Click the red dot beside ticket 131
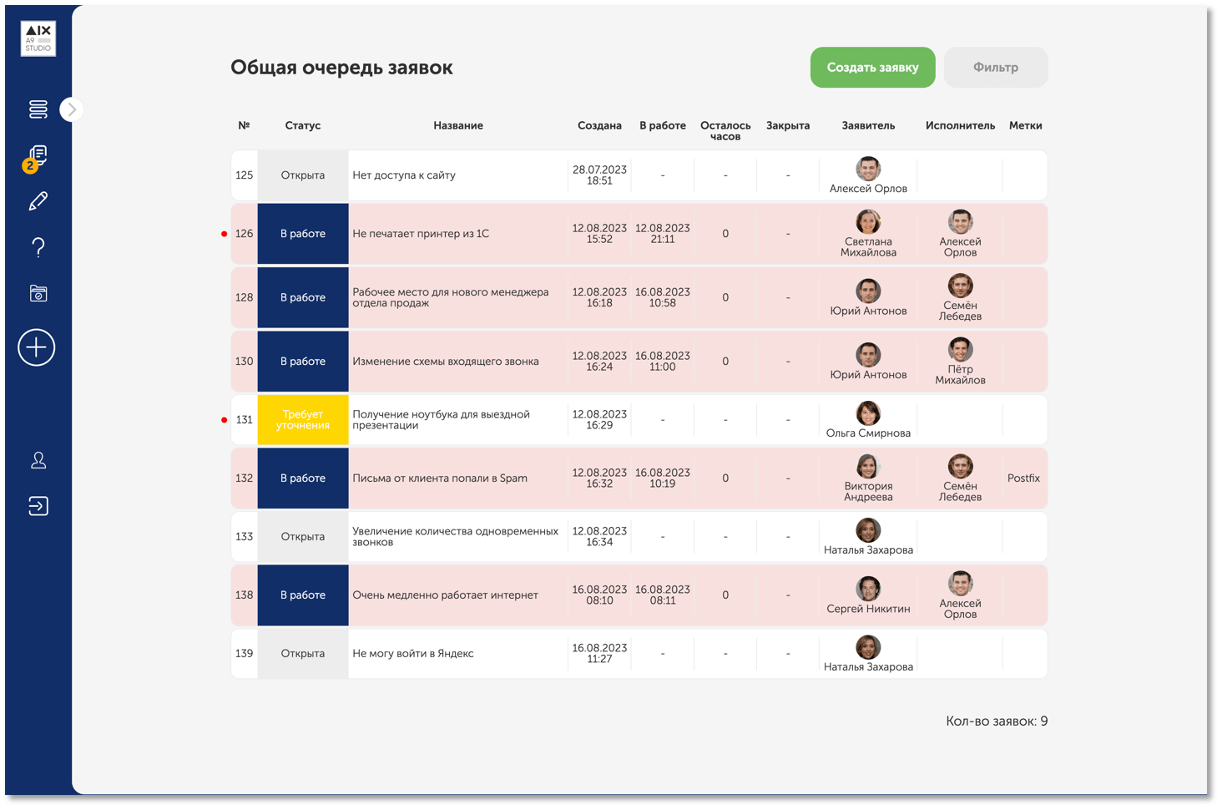1220x808 pixels. coord(224,420)
